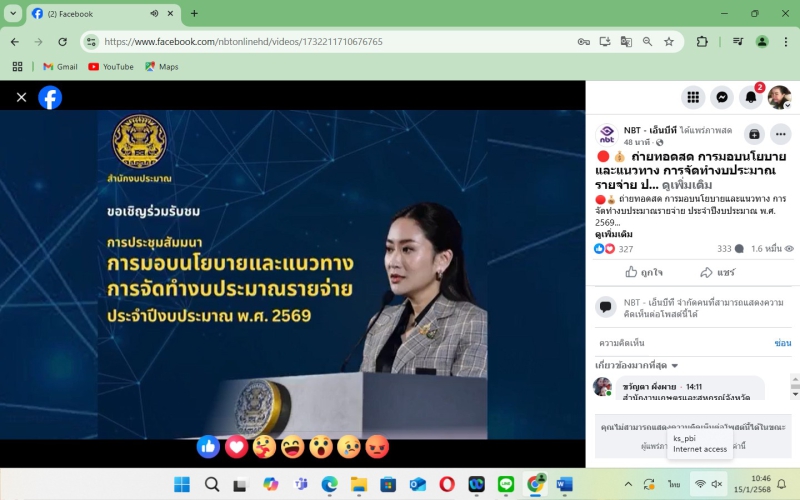The image size is (800, 500).
Task: Open the YouTube bookmark
Action: pyautogui.click(x=111, y=67)
